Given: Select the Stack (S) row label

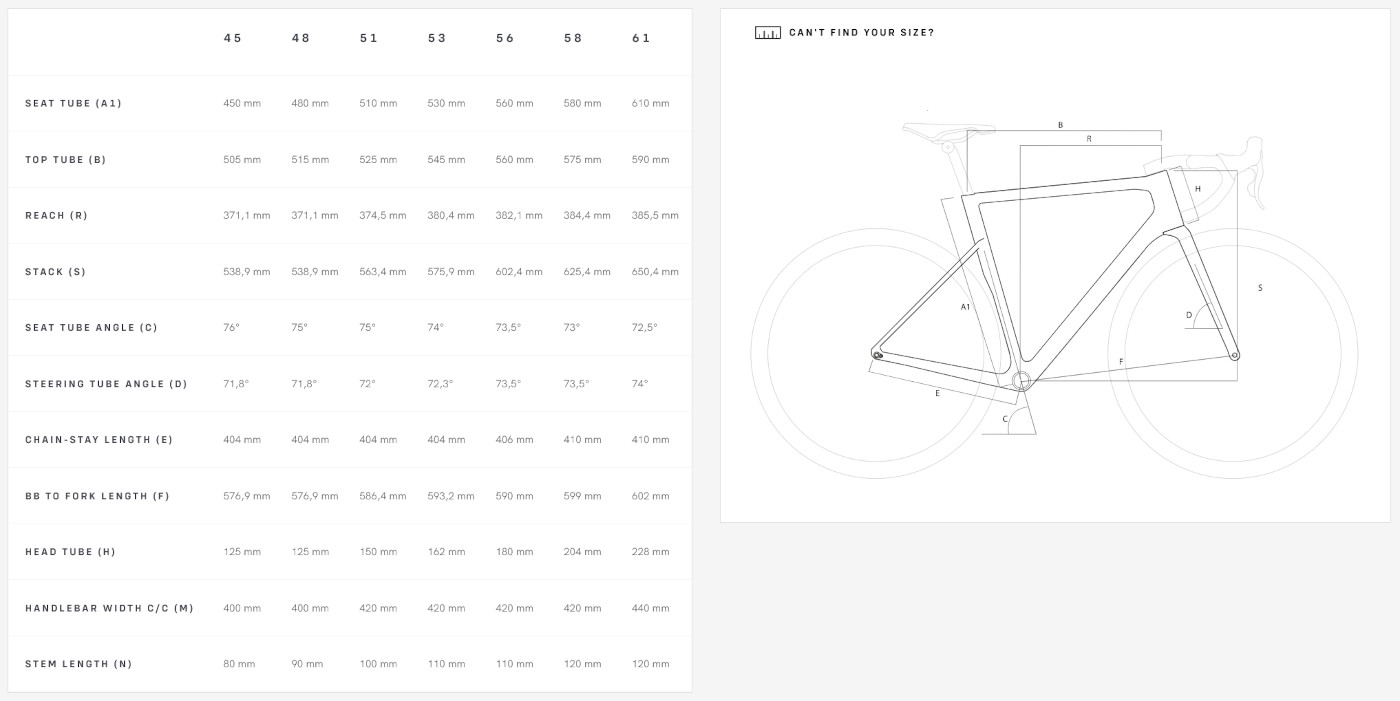Looking at the screenshot, I should (x=55, y=272).
